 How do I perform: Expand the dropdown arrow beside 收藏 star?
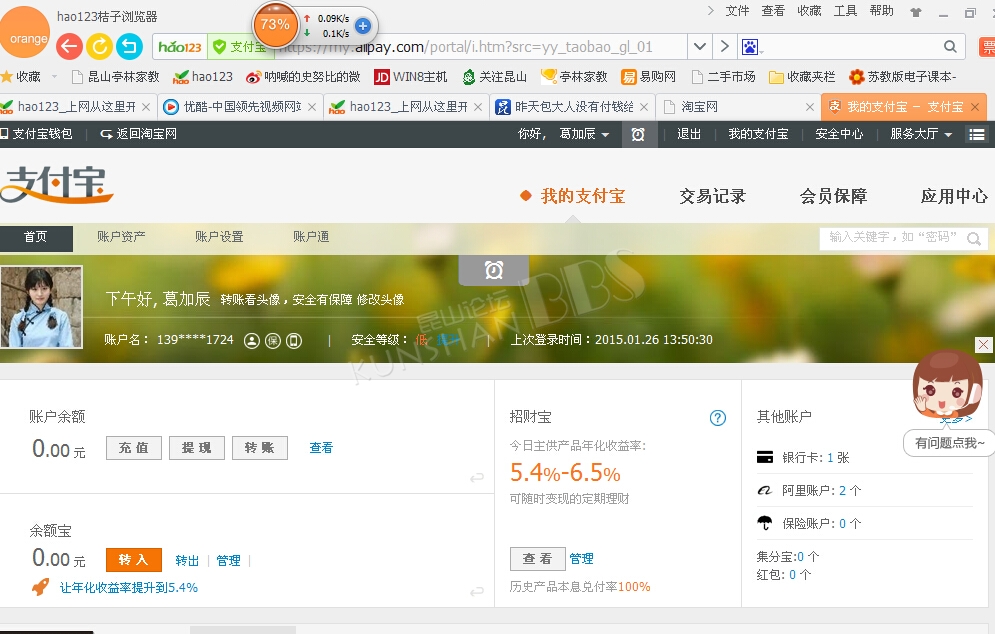click(54, 77)
